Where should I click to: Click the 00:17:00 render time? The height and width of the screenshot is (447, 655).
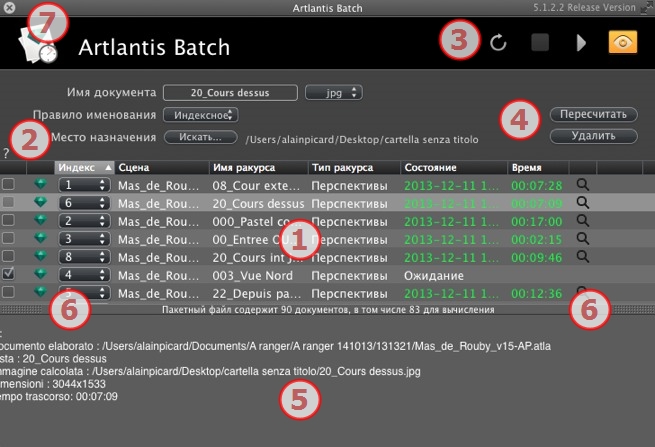pyautogui.click(x=537, y=221)
